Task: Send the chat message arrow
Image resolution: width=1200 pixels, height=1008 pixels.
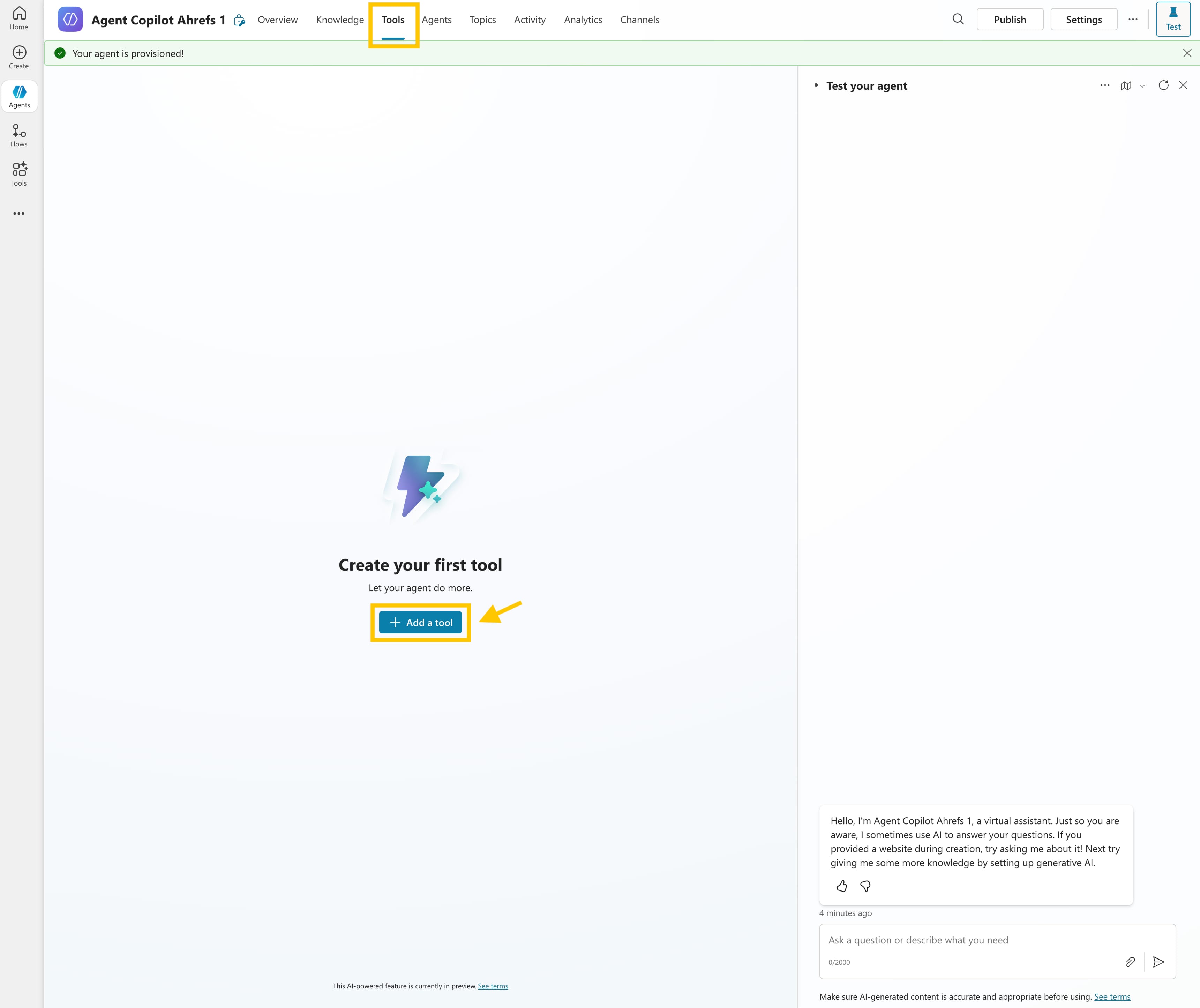Action: (x=1158, y=962)
